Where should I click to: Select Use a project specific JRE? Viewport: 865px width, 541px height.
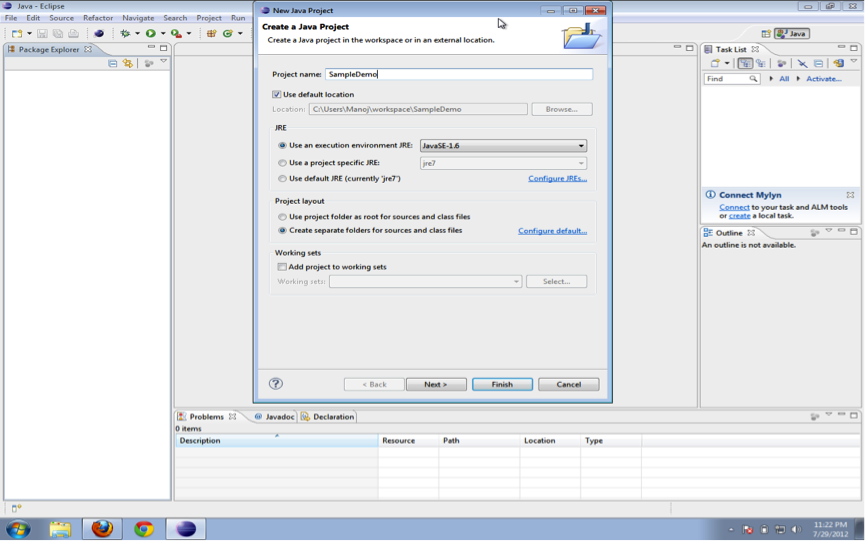(282, 163)
